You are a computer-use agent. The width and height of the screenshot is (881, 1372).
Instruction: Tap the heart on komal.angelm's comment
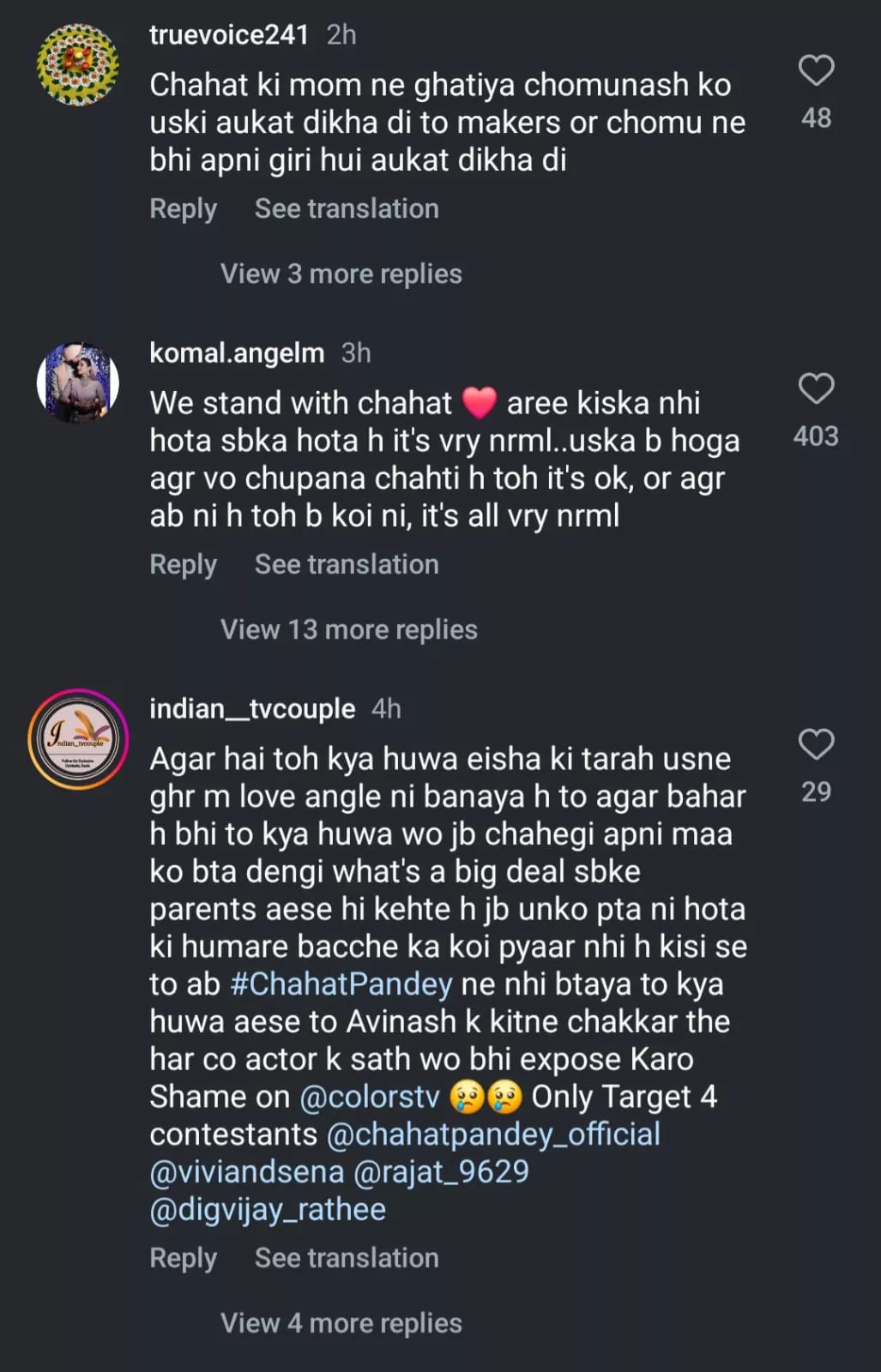click(816, 388)
